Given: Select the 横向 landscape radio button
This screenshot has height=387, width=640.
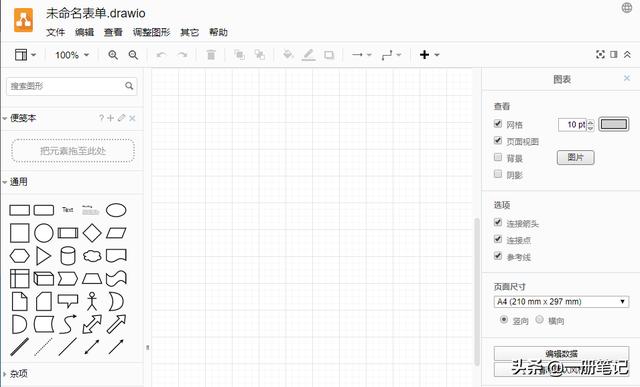Looking at the screenshot, I should pyautogui.click(x=539, y=320).
